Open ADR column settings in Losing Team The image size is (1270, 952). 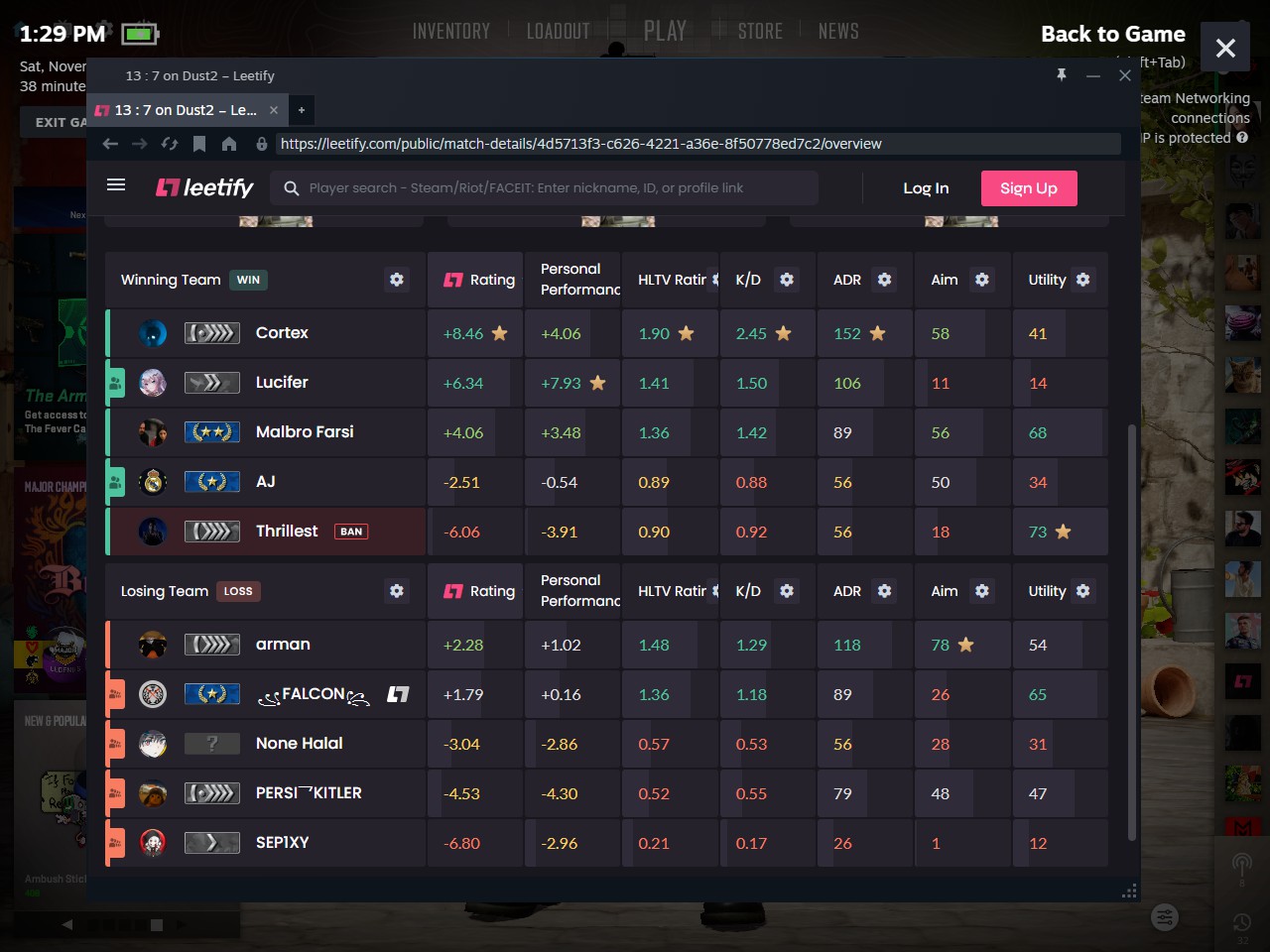pos(884,591)
